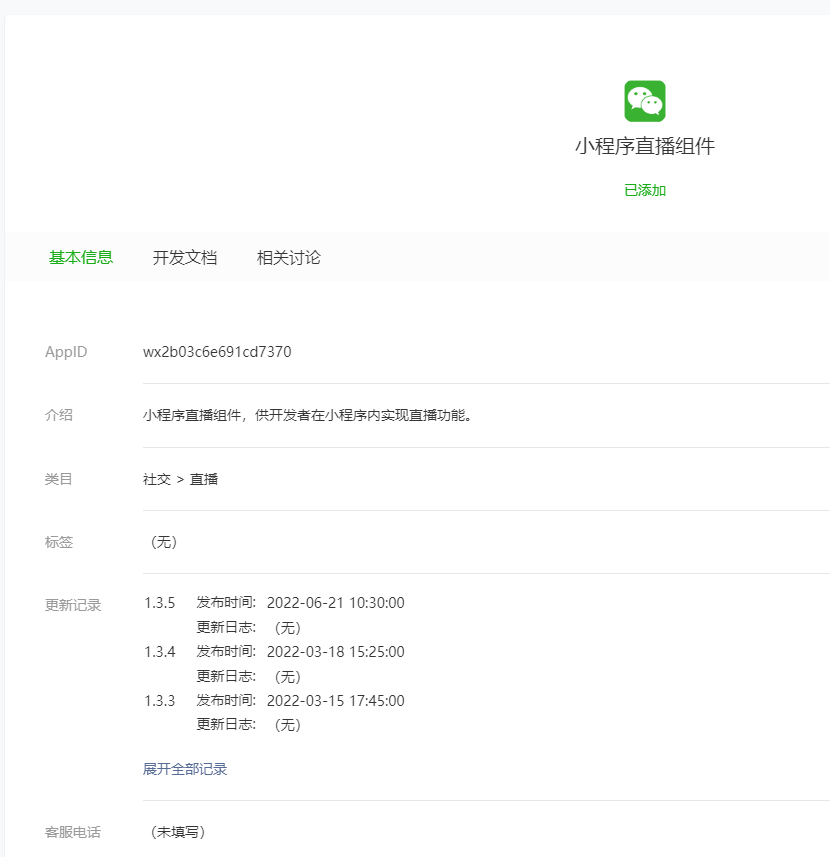
Task: Switch to the 基本信息 tab
Action: pyautogui.click(x=81, y=257)
